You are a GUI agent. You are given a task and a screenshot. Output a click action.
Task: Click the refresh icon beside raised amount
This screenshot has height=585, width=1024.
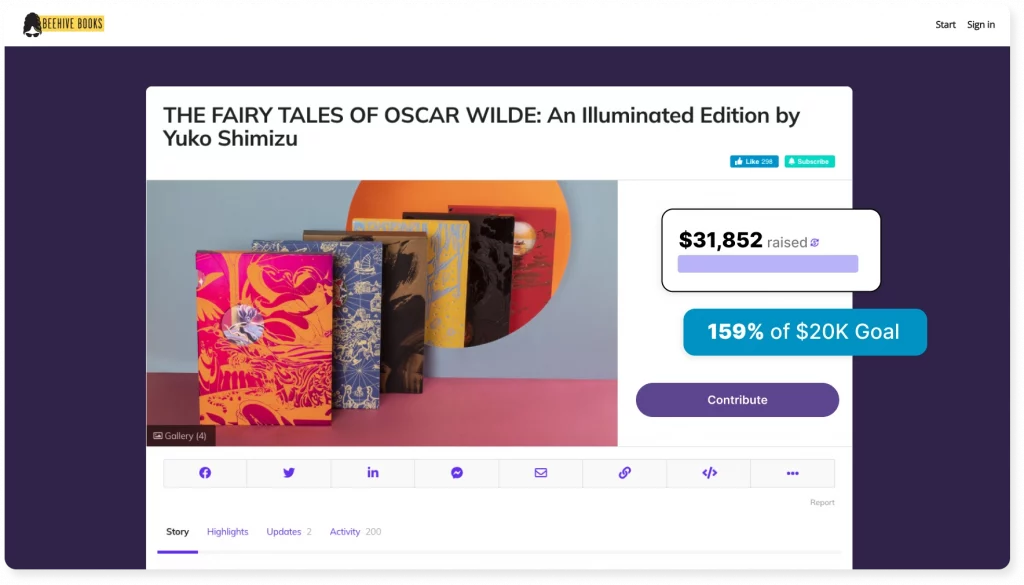[x=815, y=243]
